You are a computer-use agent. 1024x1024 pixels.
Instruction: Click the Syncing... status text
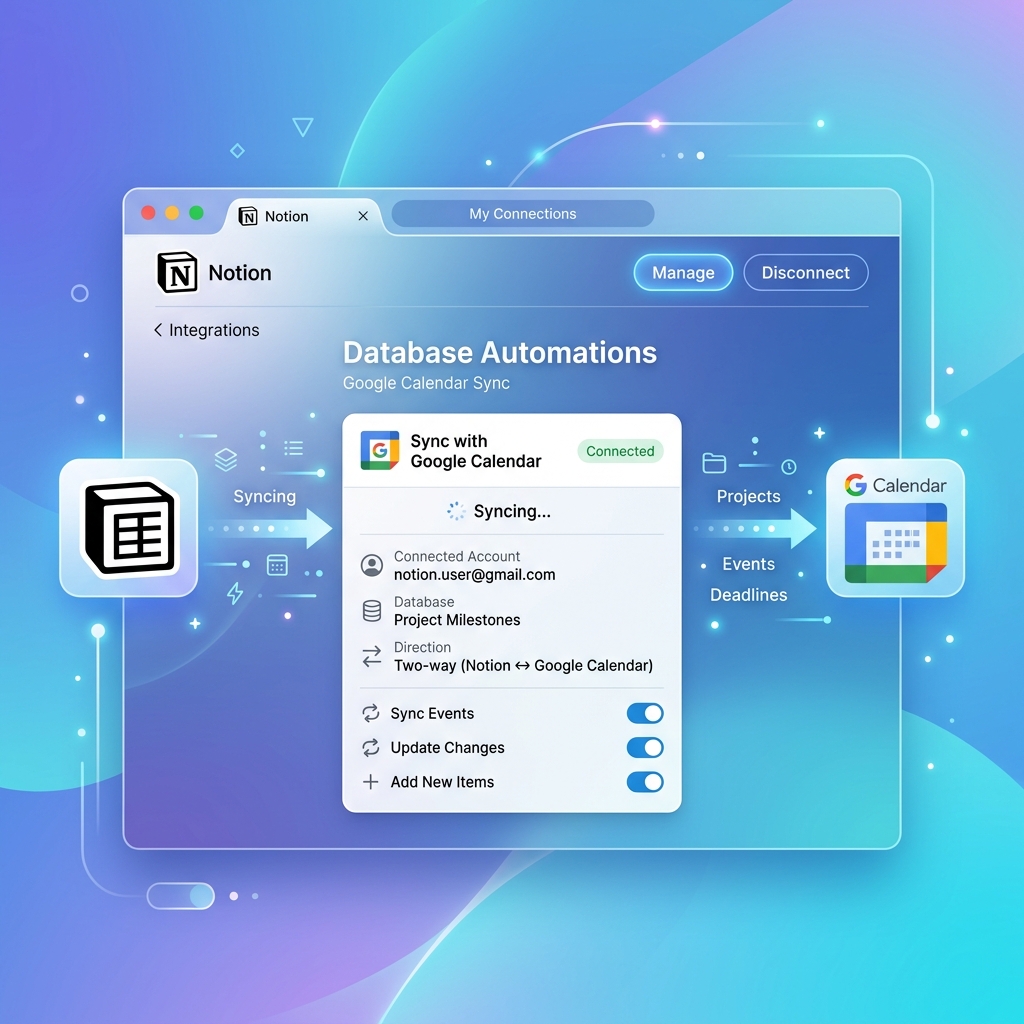point(512,511)
